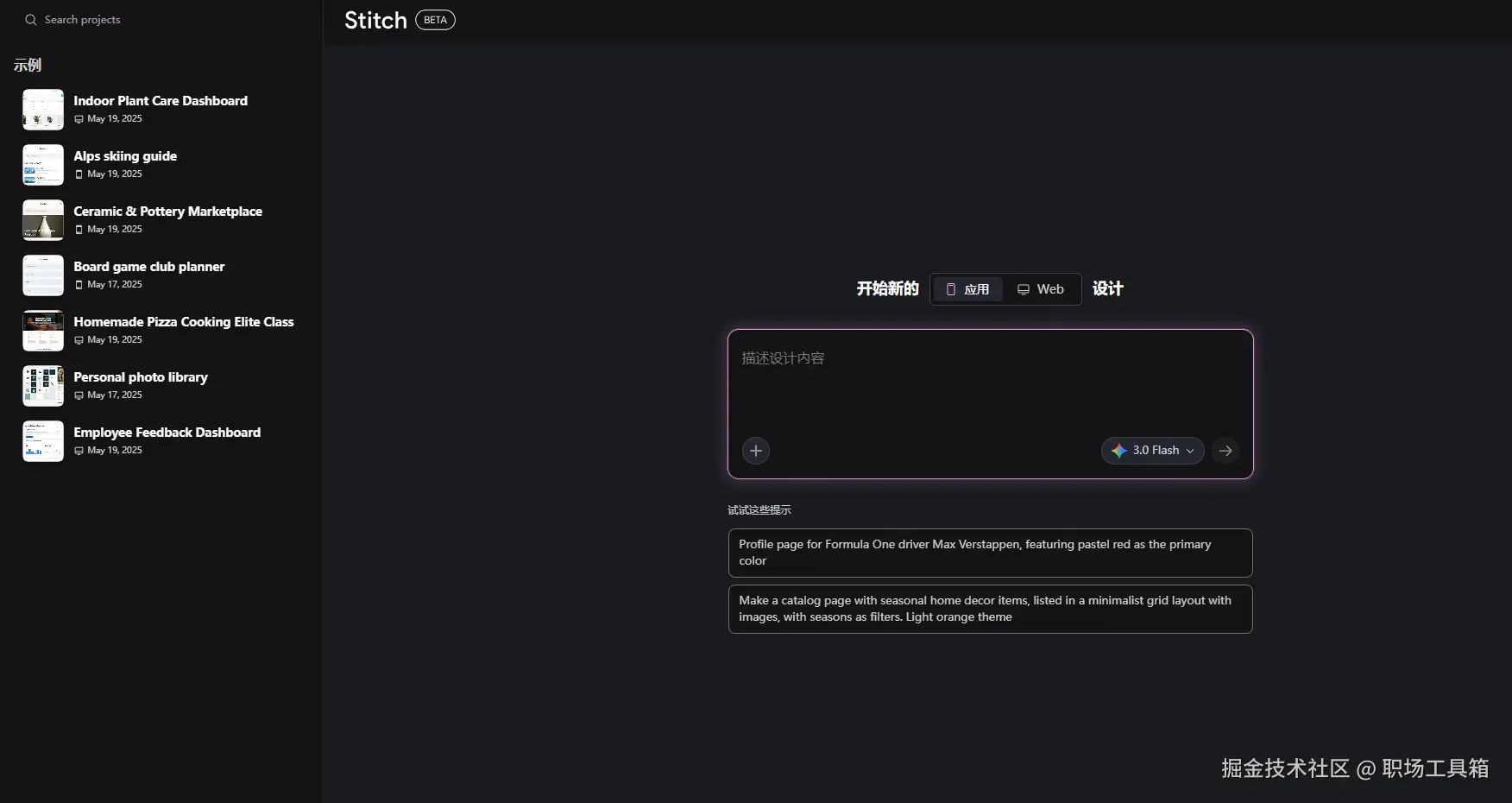Click the plus attachment button

pyautogui.click(x=756, y=451)
